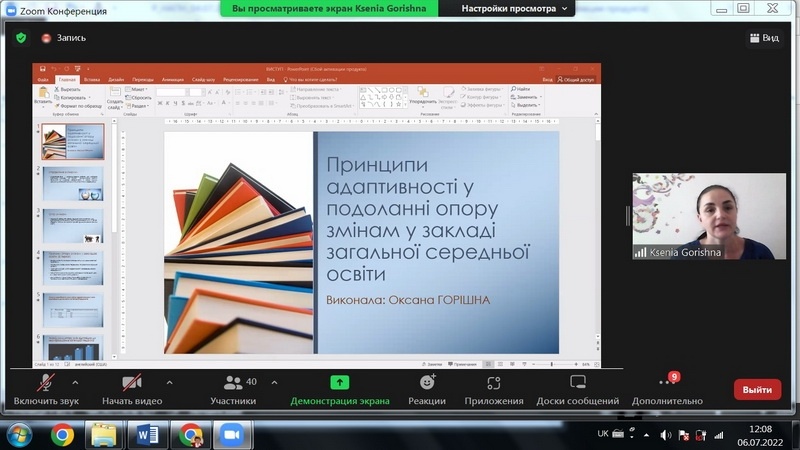The height and width of the screenshot is (450, 800).
Task: Open the green encryption shield info
Action: 21,38
